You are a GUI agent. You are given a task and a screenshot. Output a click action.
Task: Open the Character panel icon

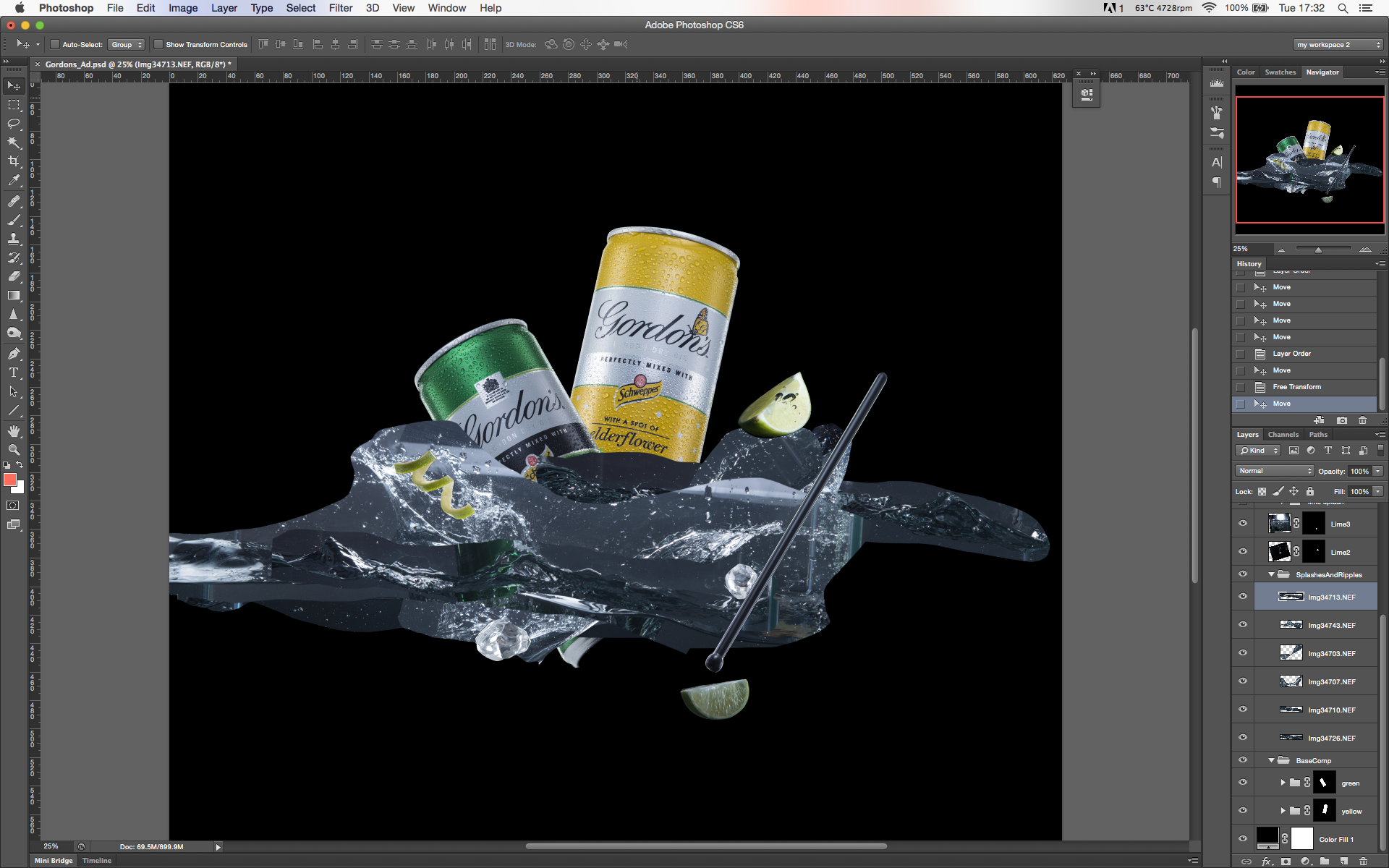point(1217,162)
